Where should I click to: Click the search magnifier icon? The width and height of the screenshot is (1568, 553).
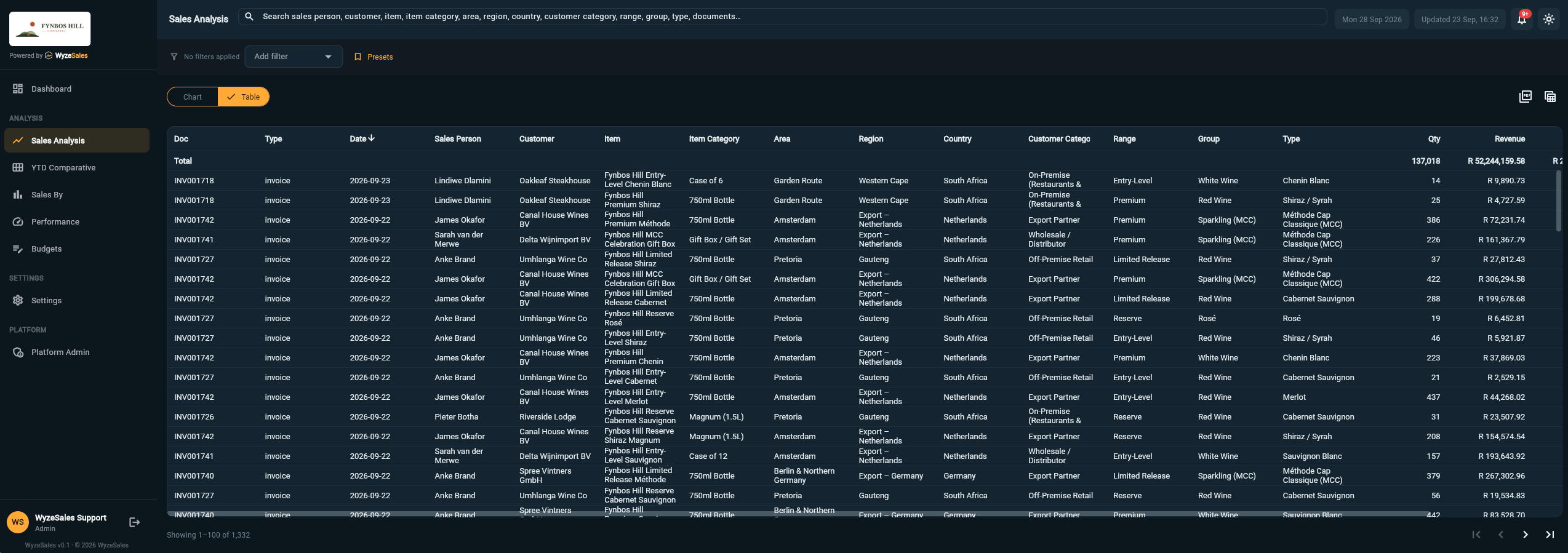click(249, 17)
